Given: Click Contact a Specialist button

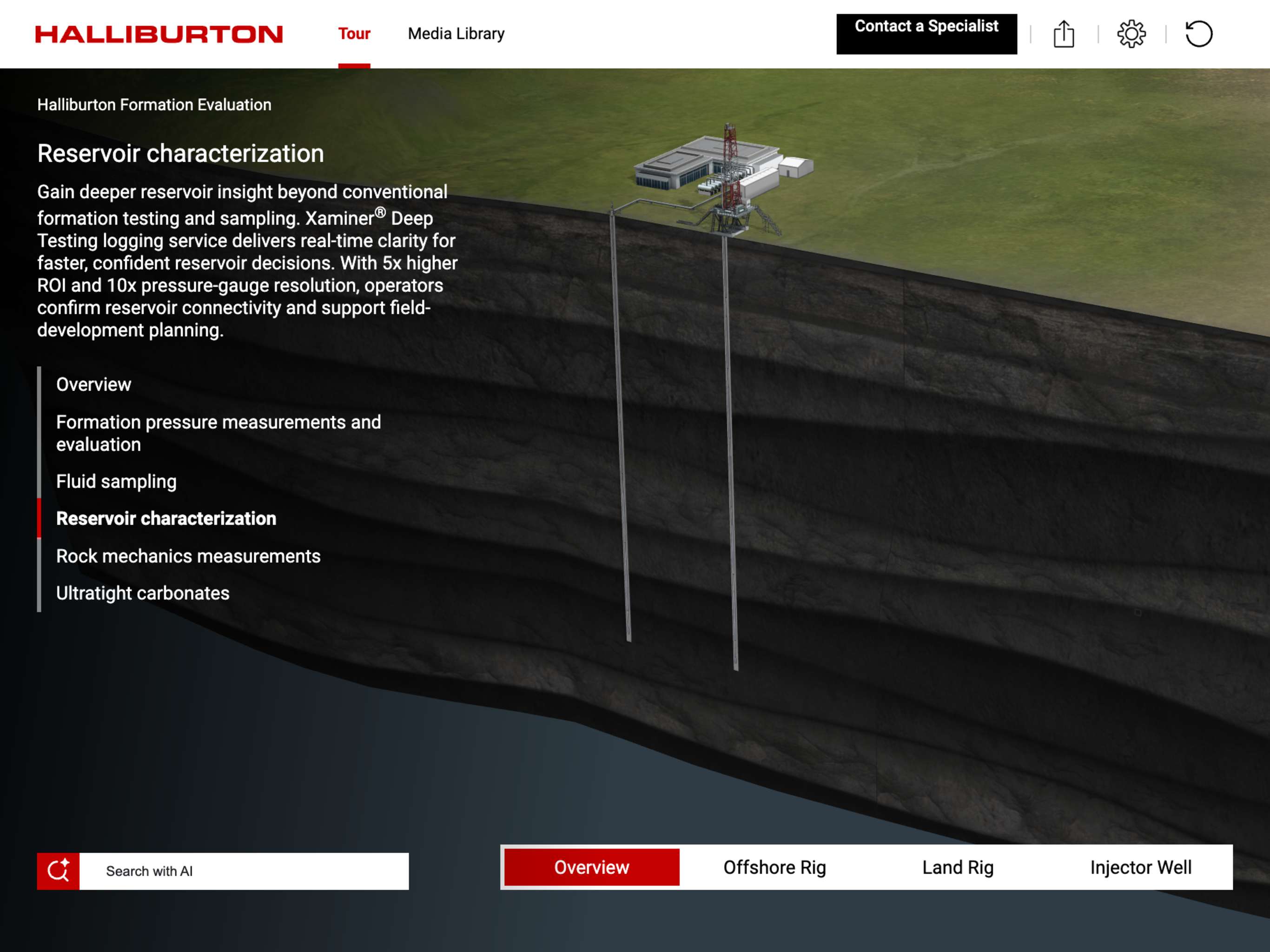Looking at the screenshot, I should (926, 34).
